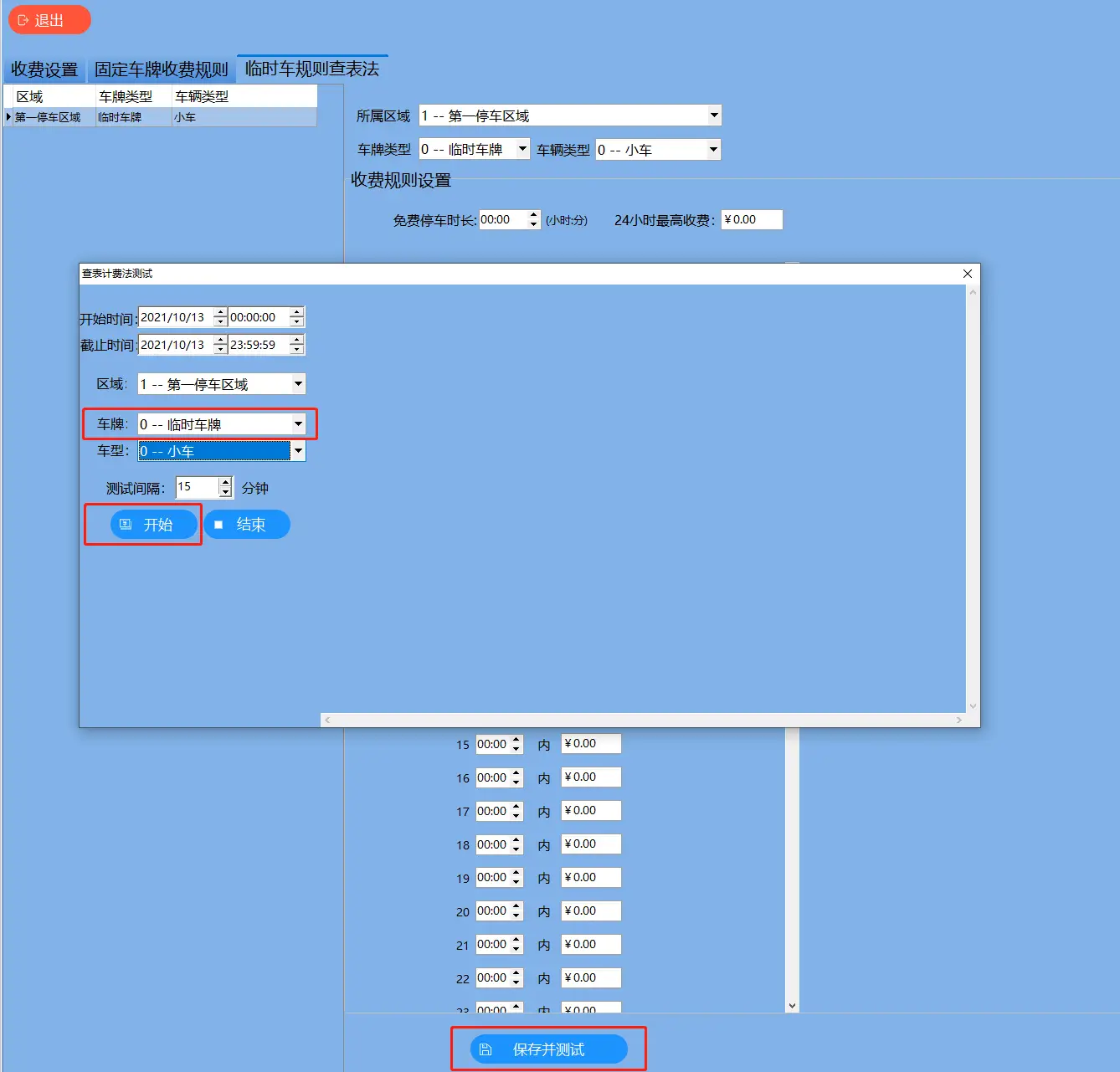Open the 固定车牌收费规则 tab
Viewport: 1120px width, 1072px height.
(161, 69)
